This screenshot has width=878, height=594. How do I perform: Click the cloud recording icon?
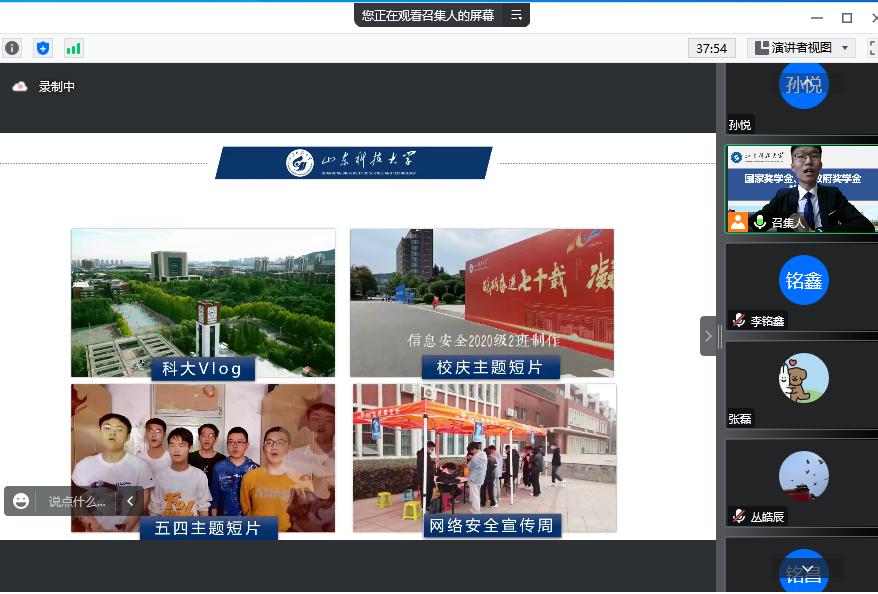(20, 87)
